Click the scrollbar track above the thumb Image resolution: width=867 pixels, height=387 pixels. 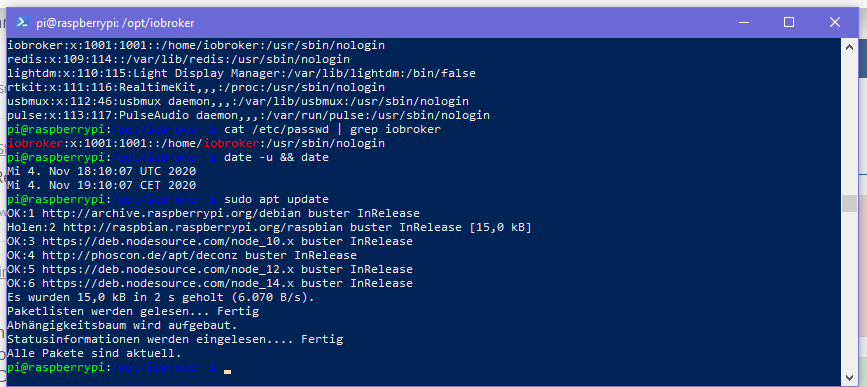click(x=849, y=124)
